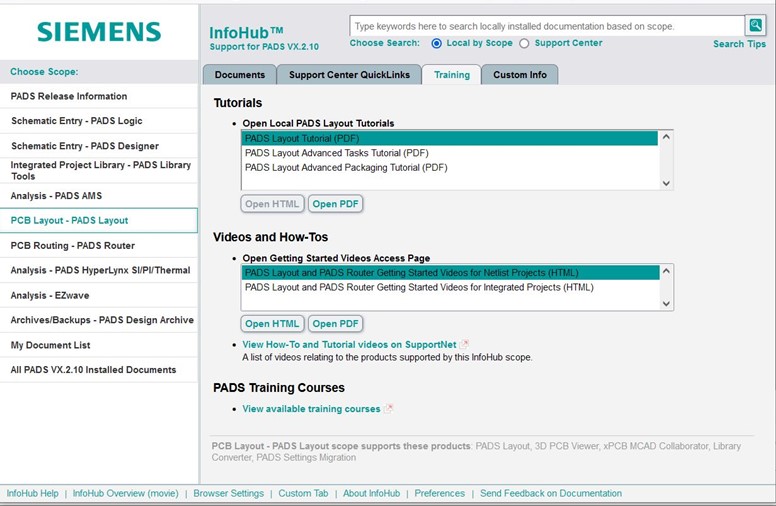This screenshot has height=506, width=776.
Task: Select PADS Layout Advanced Packaging Tutorial (PDF)
Action: [x=450, y=167]
